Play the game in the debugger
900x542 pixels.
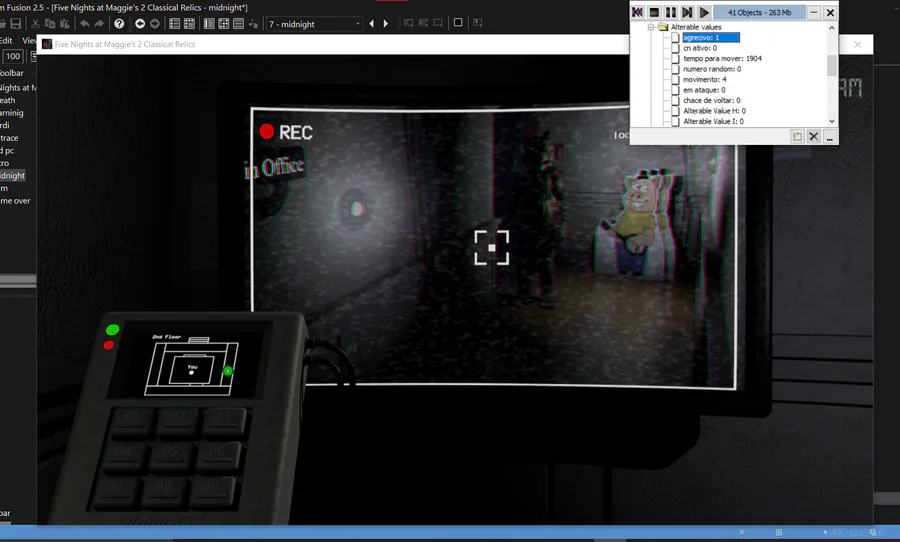tap(704, 12)
